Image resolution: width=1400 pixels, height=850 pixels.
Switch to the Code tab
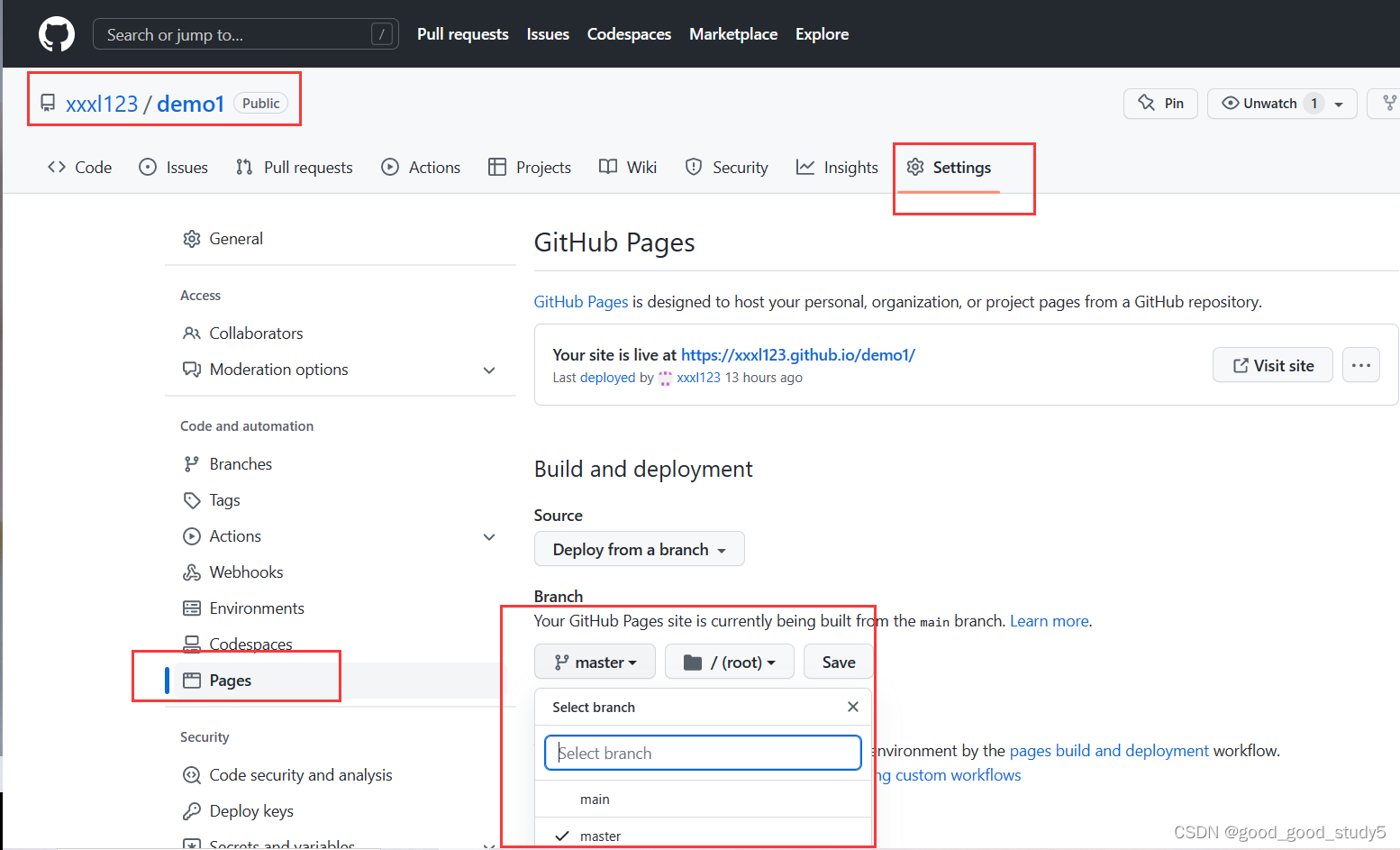79,168
